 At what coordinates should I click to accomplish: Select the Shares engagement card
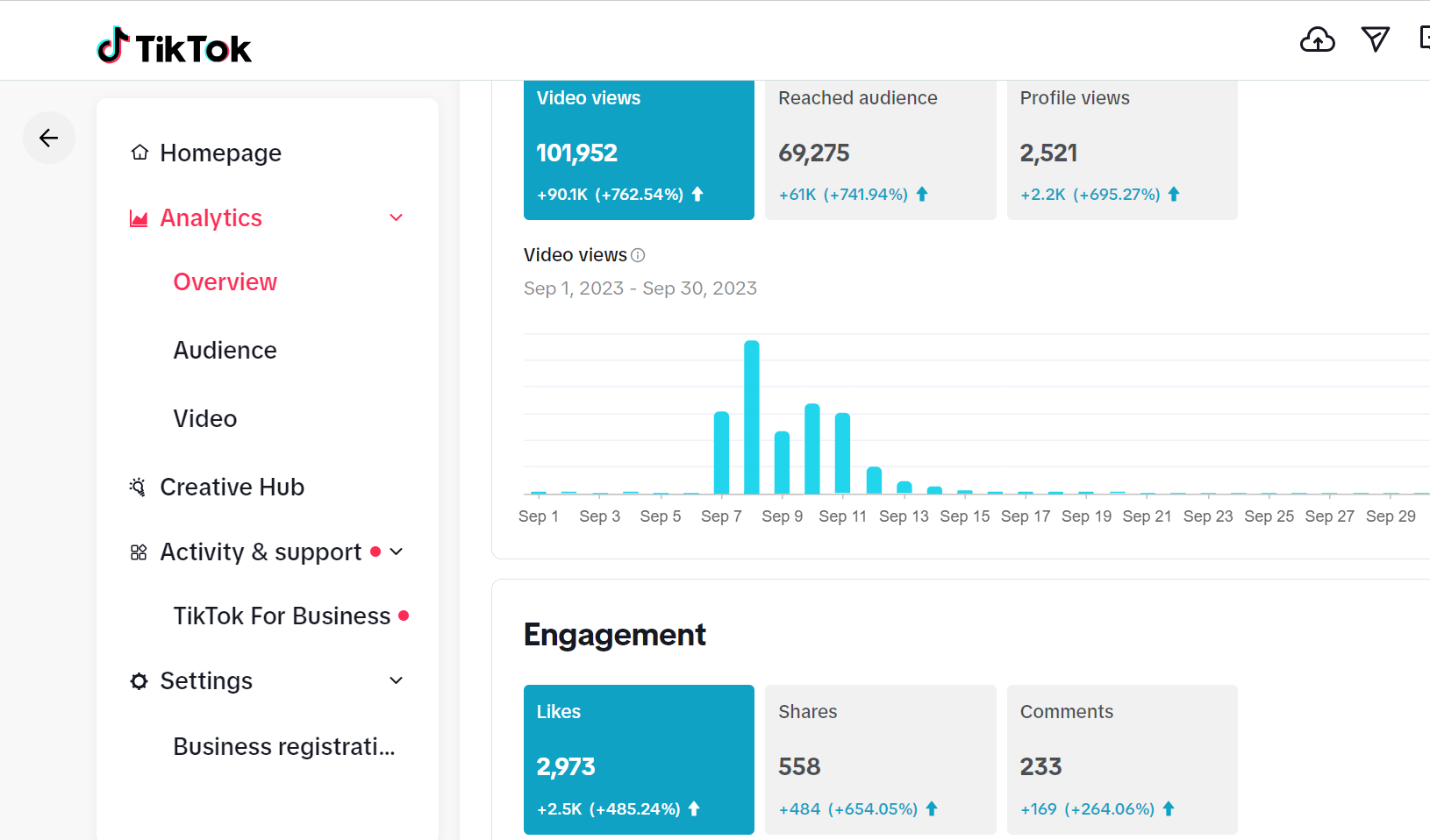point(881,759)
